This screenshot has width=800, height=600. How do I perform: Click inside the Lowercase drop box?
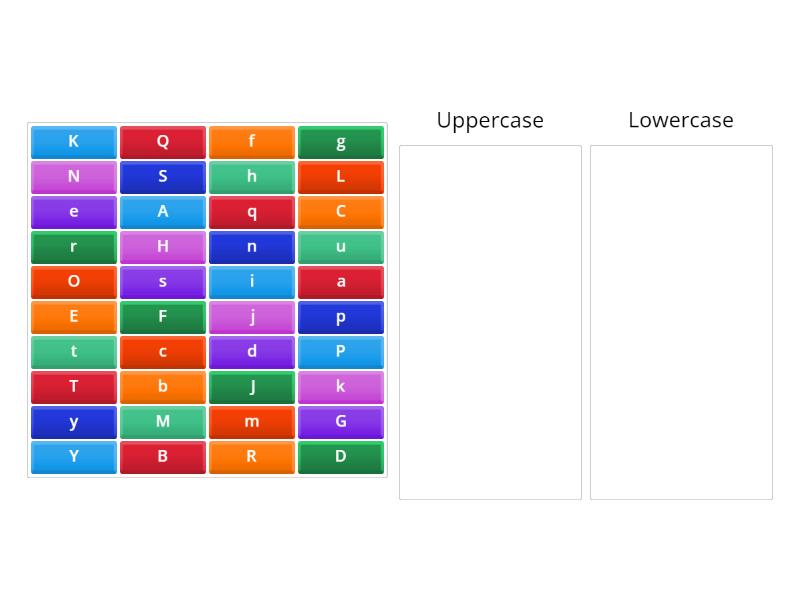click(x=681, y=322)
